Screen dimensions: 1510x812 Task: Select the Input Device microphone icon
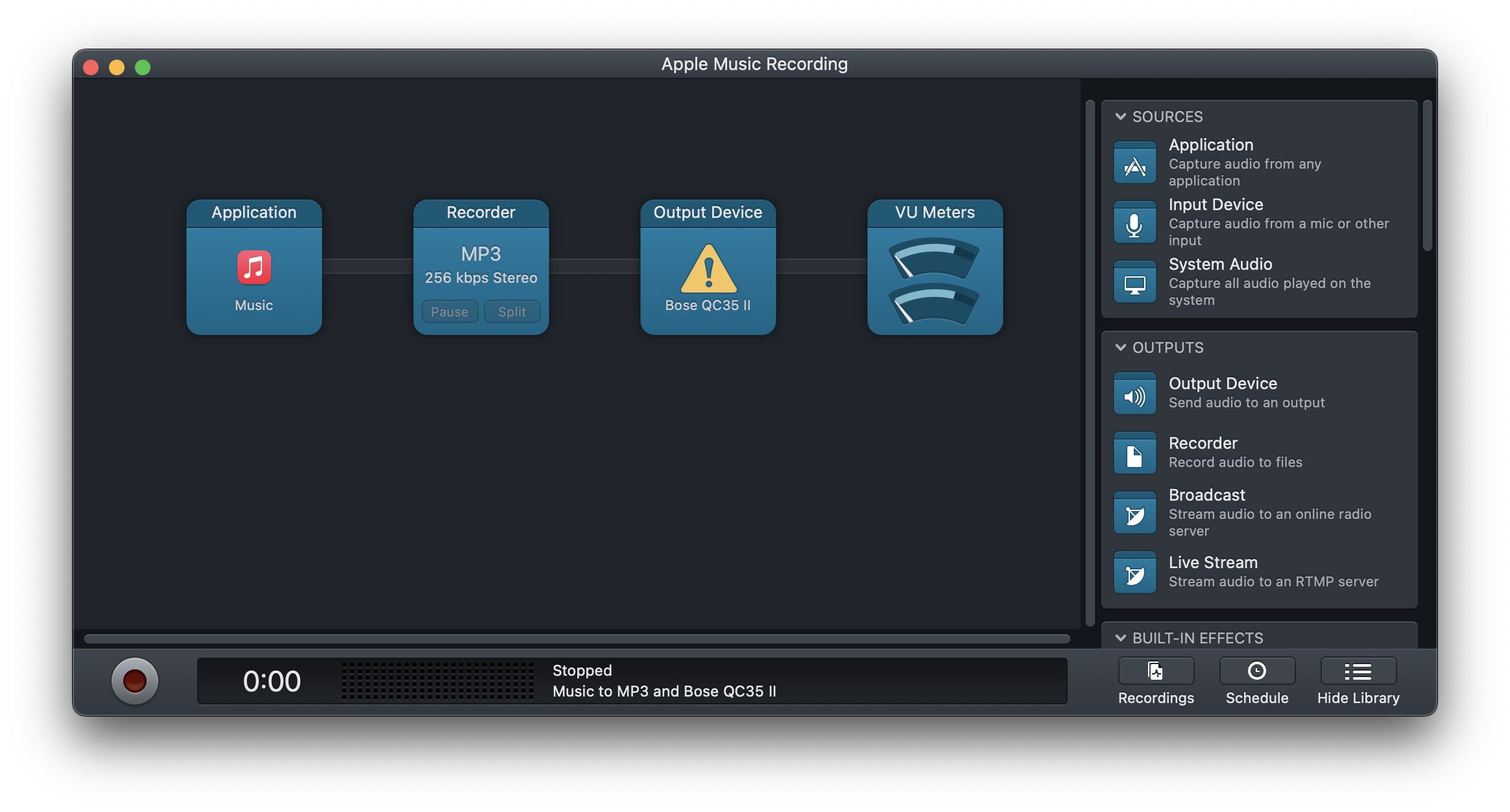[x=1134, y=222]
